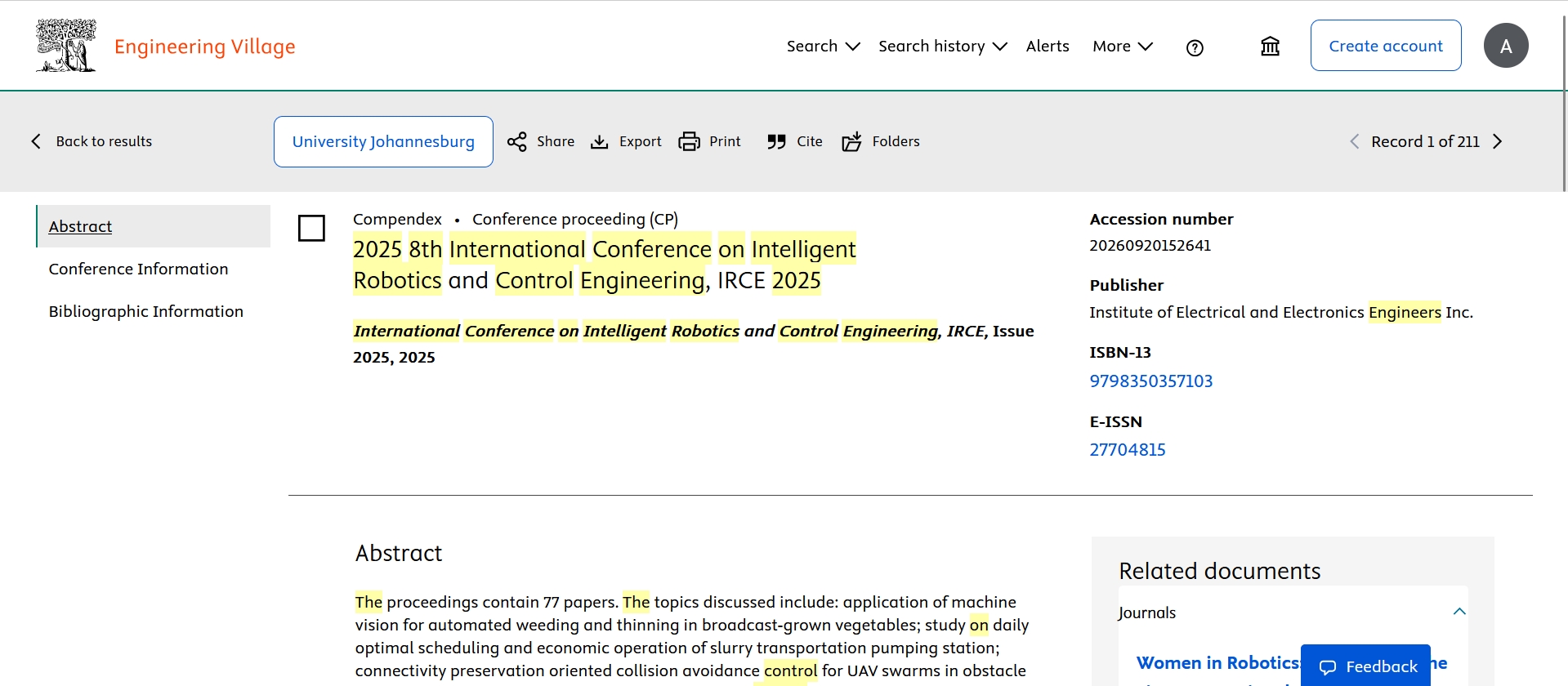Select the record checkbox beside title
Image resolution: width=1568 pixels, height=686 pixels.
point(311,228)
